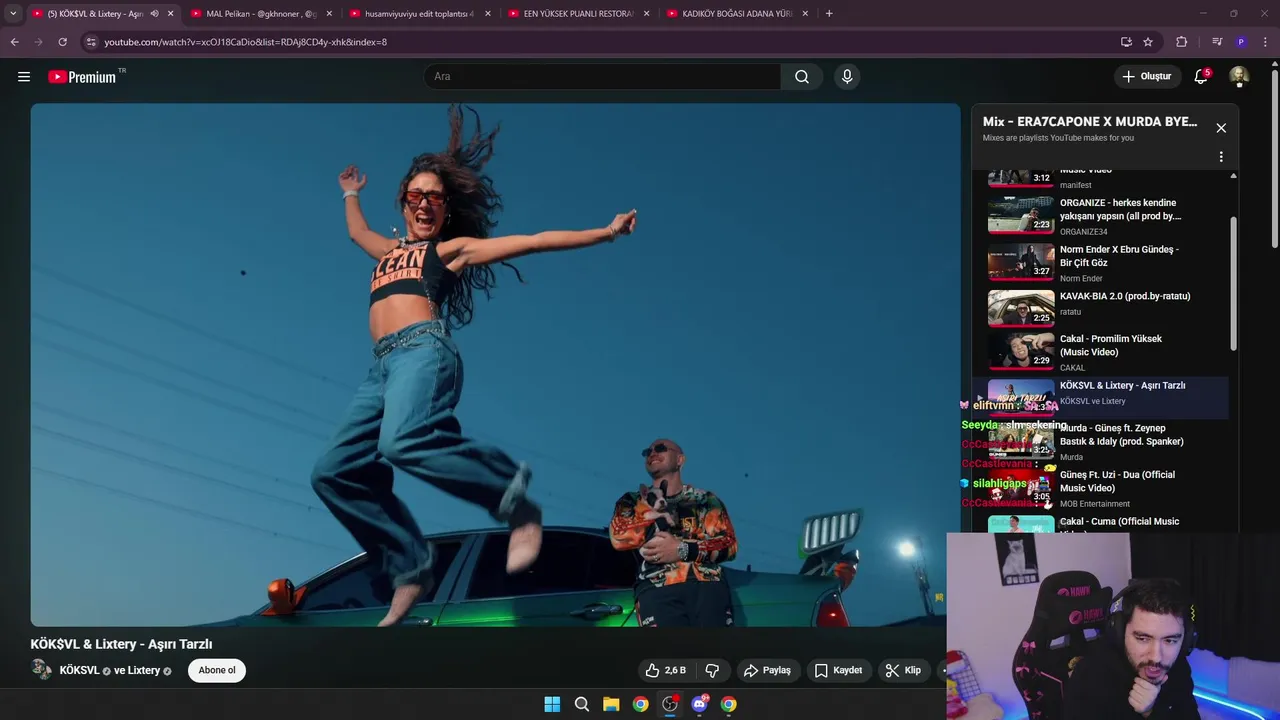Open new browser tab

(829, 14)
